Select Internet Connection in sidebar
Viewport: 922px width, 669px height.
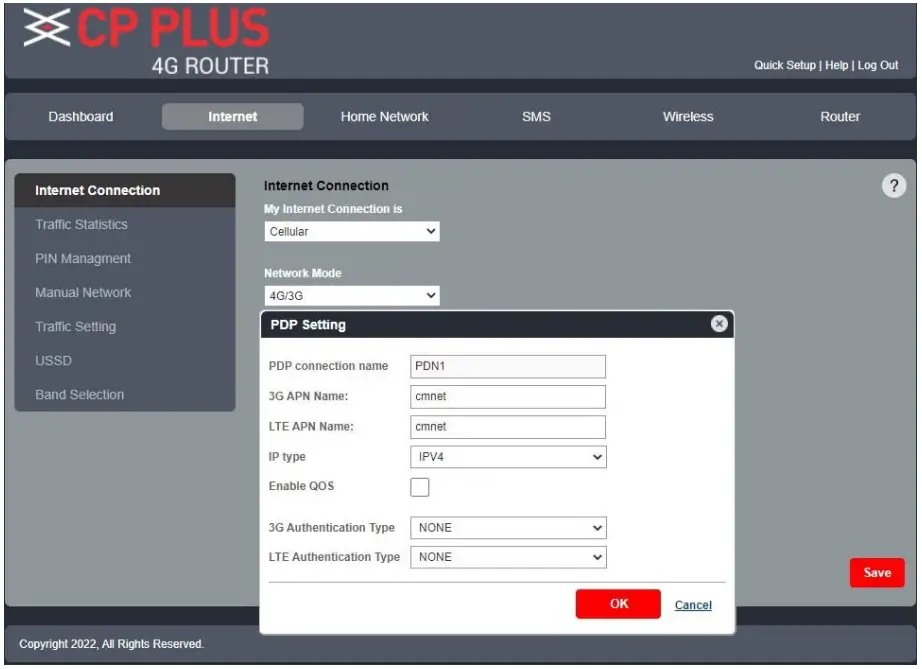(125, 190)
